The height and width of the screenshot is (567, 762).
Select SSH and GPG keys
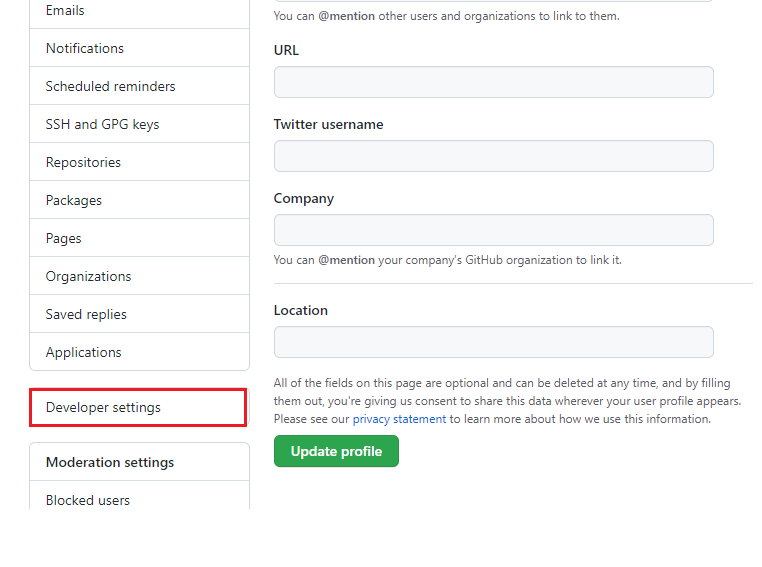tap(139, 124)
